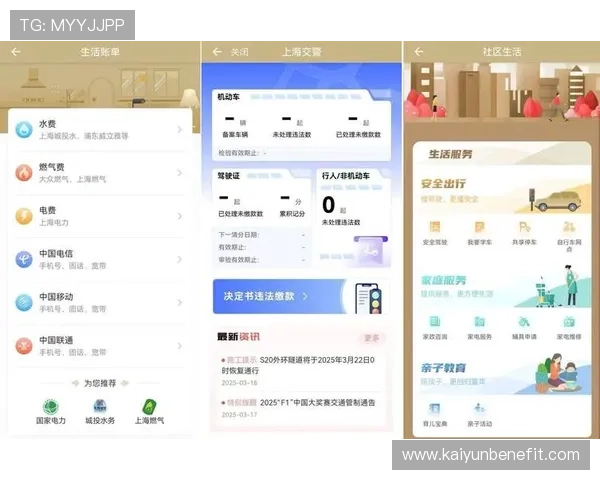The width and height of the screenshot is (600, 480).
Task: Expand the 中国联通 row chevron
Action: [x=180, y=346]
